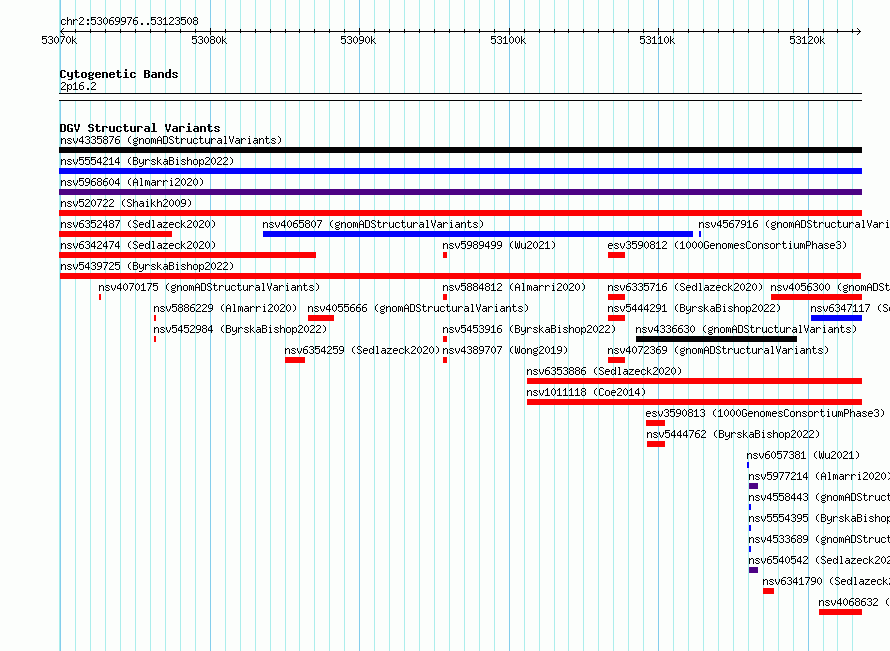Click the chr2:53069976..53123508 region label
Screen dimensions: 890x651
(129, 21)
